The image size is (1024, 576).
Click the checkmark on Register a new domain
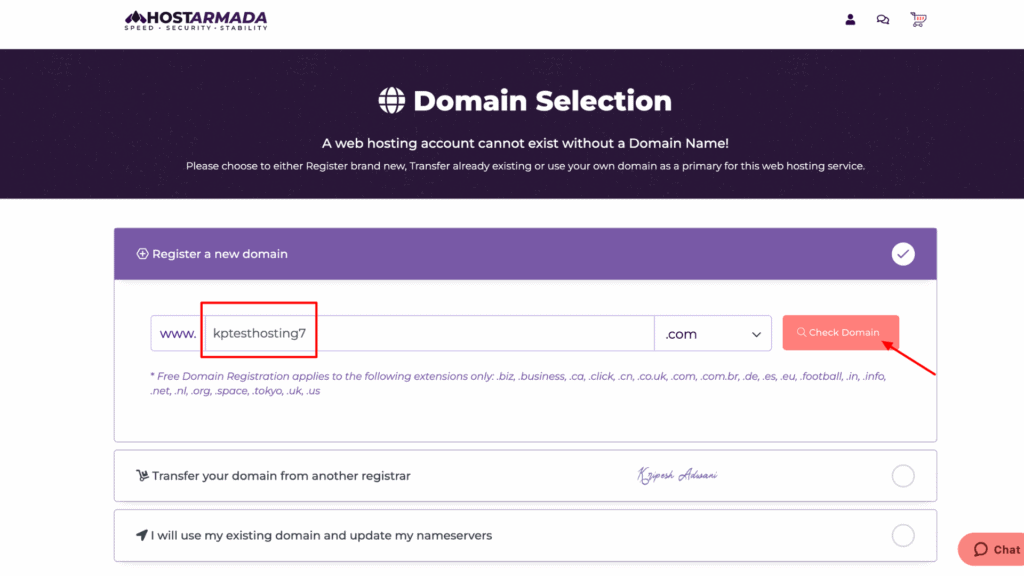(x=903, y=254)
